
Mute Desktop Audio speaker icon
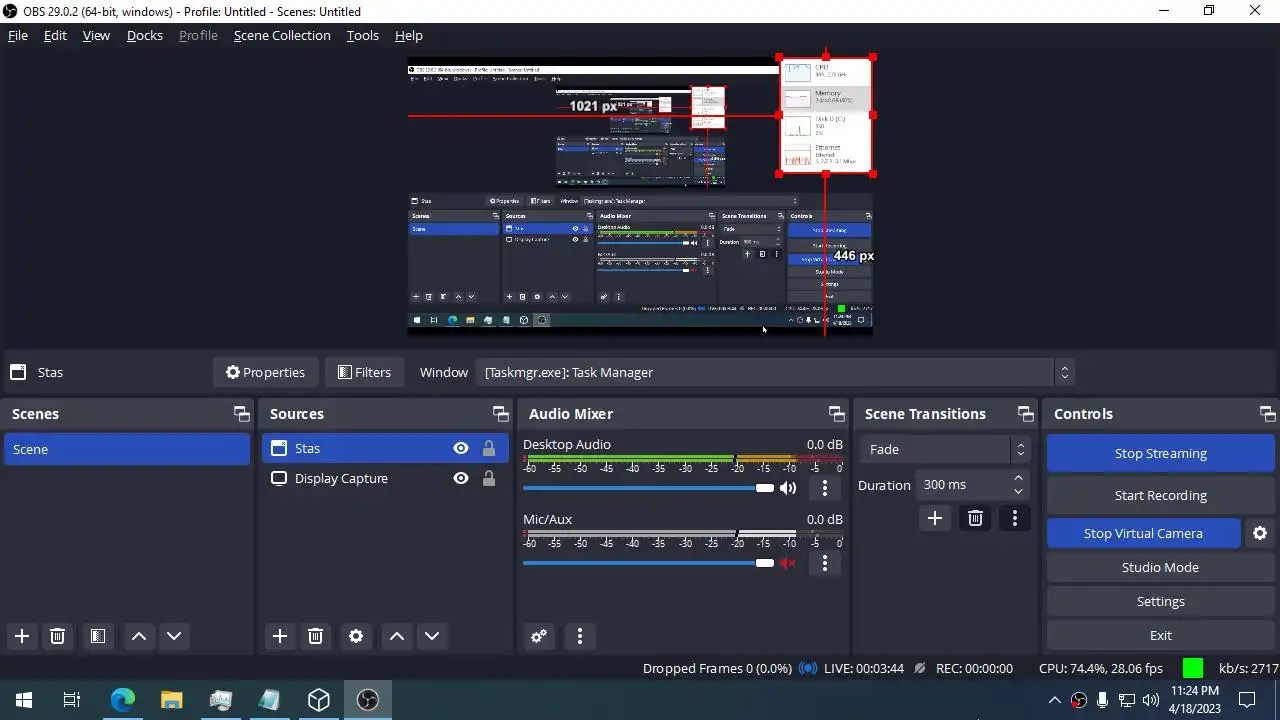[x=788, y=488]
